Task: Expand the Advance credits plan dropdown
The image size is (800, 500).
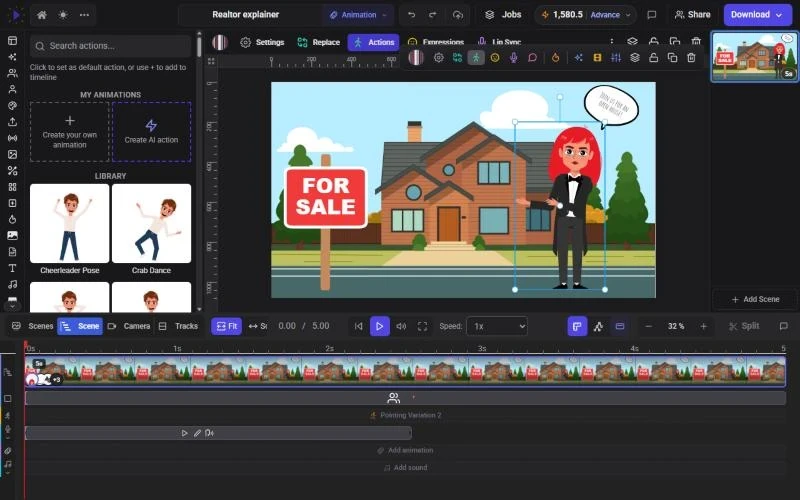Action: [x=611, y=15]
